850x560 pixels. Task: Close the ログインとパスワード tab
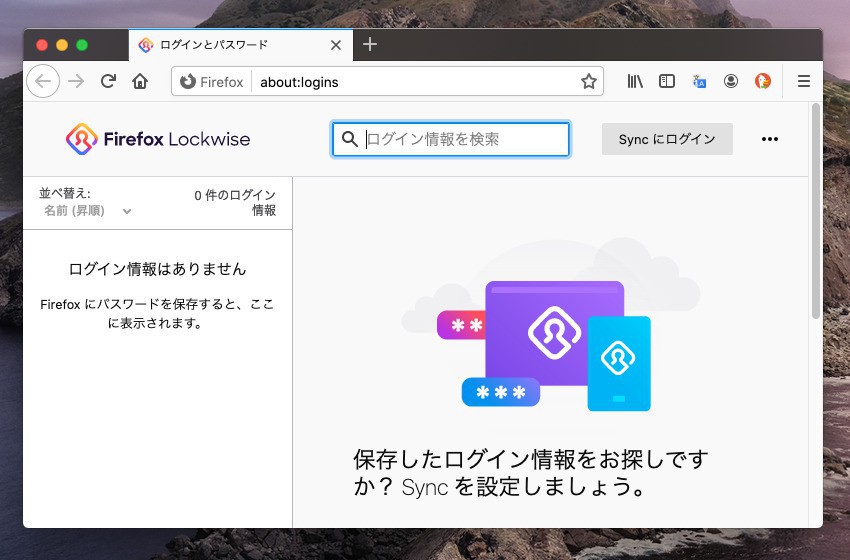(336, 45)
